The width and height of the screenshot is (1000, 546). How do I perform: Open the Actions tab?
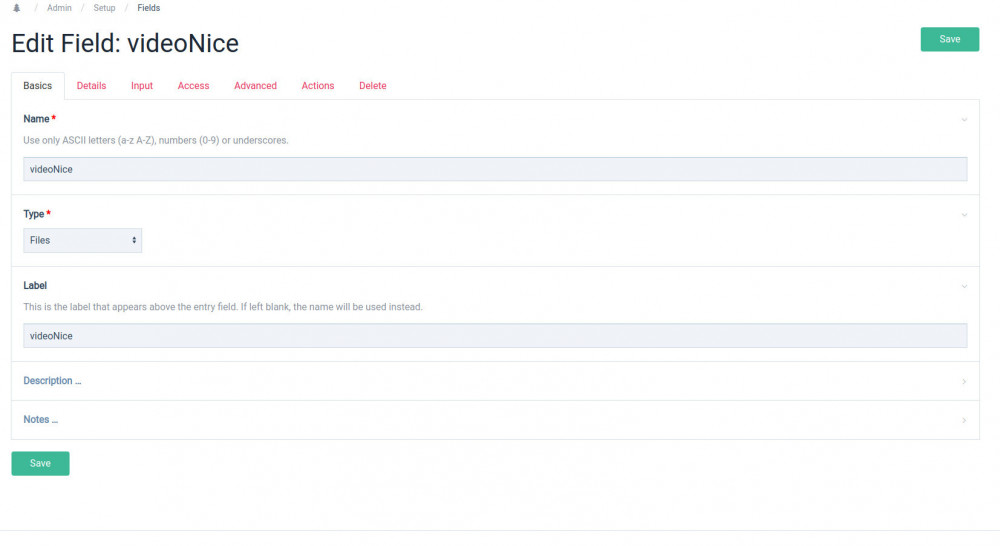[318, 86]
